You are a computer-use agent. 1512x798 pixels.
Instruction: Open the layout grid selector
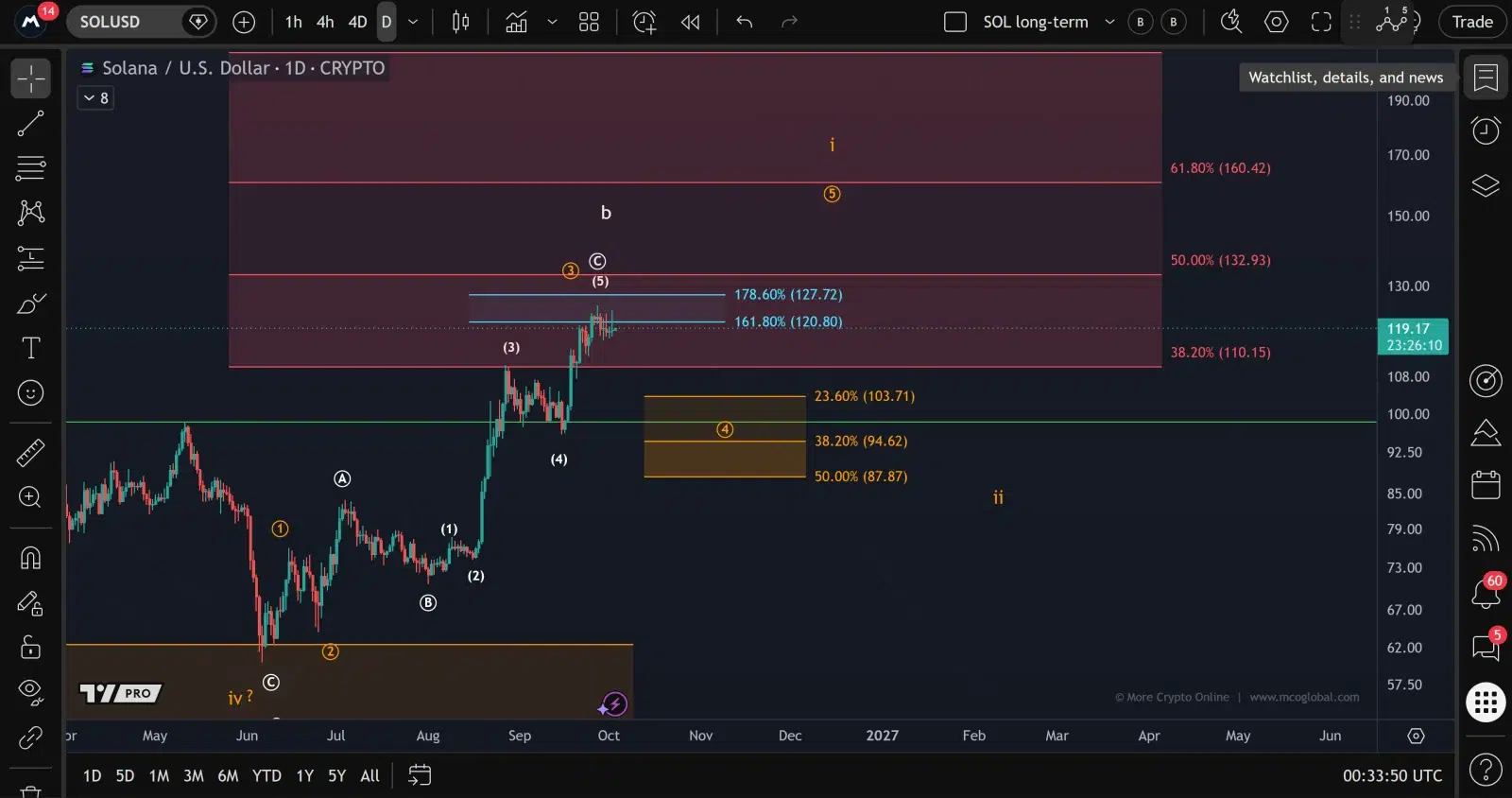pyautogui.click(x=589, y=22)
